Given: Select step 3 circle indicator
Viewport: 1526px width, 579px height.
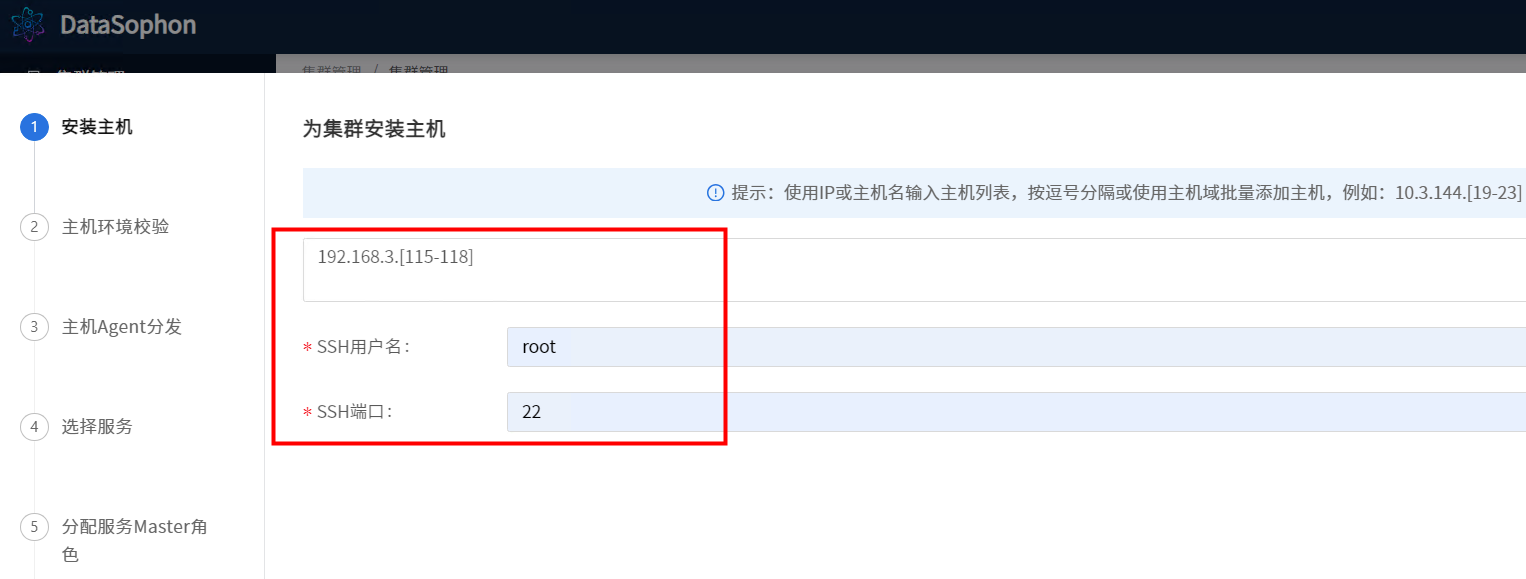Looking at the screenshot, I should pyautogui.click(x=34, y=327).
